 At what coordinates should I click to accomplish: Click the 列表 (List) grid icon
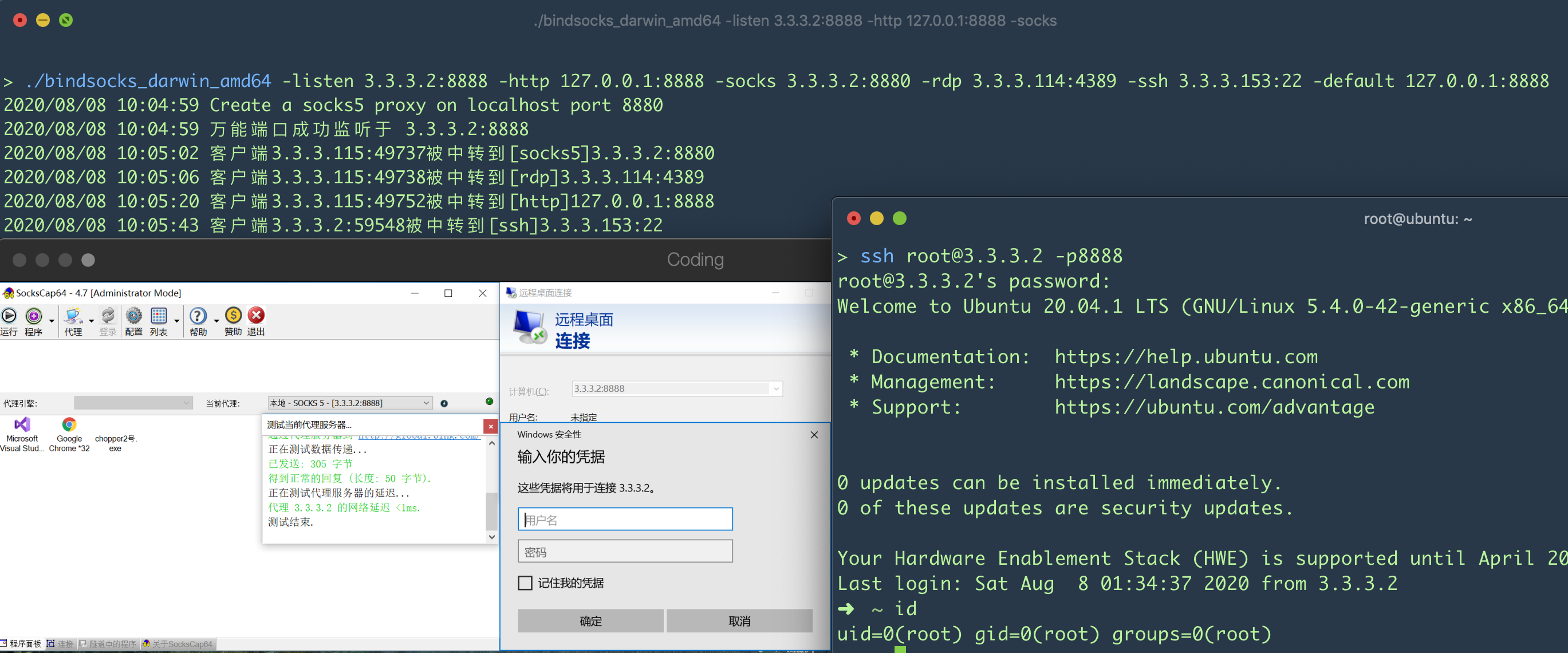tap(159, 316)
